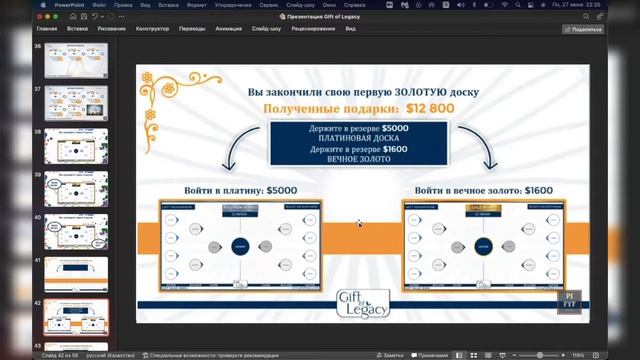Switch to Slide Sorter view icon

tap(473, 356)
